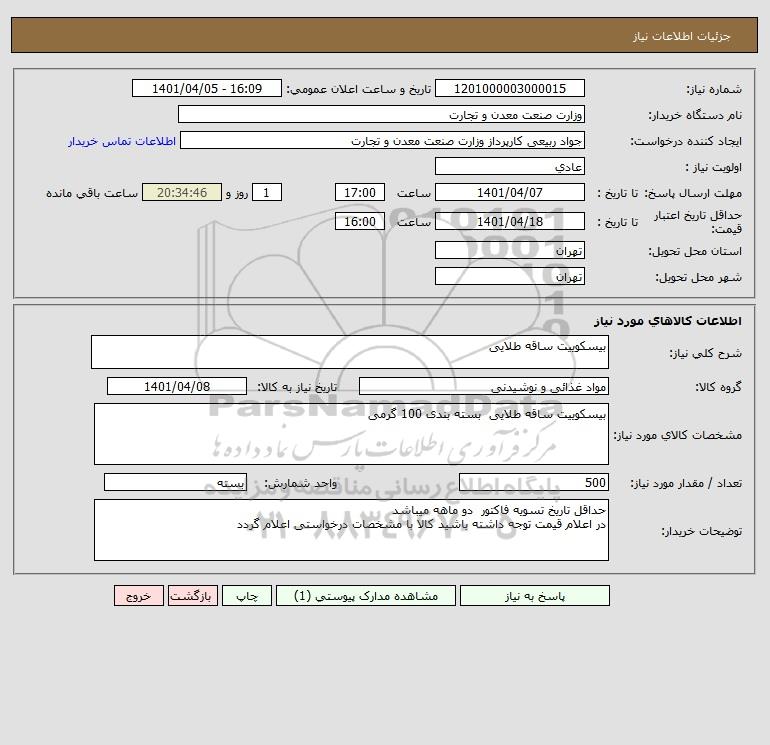Screen dimensions: 770x745
Task: Click the validity time field 16:00
Action: pyautogui.click(x=359, y=221)
